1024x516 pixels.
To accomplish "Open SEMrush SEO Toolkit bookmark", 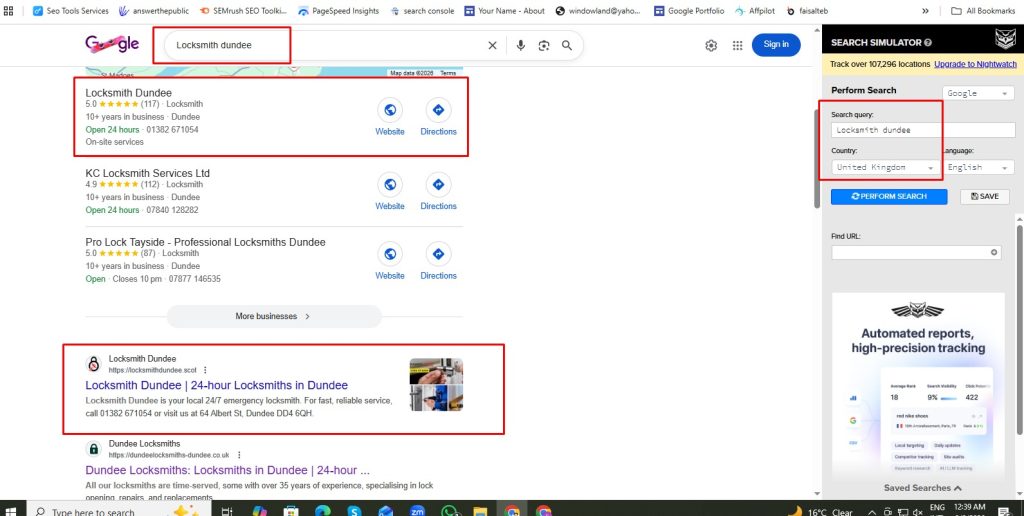I will coord(245,11).
